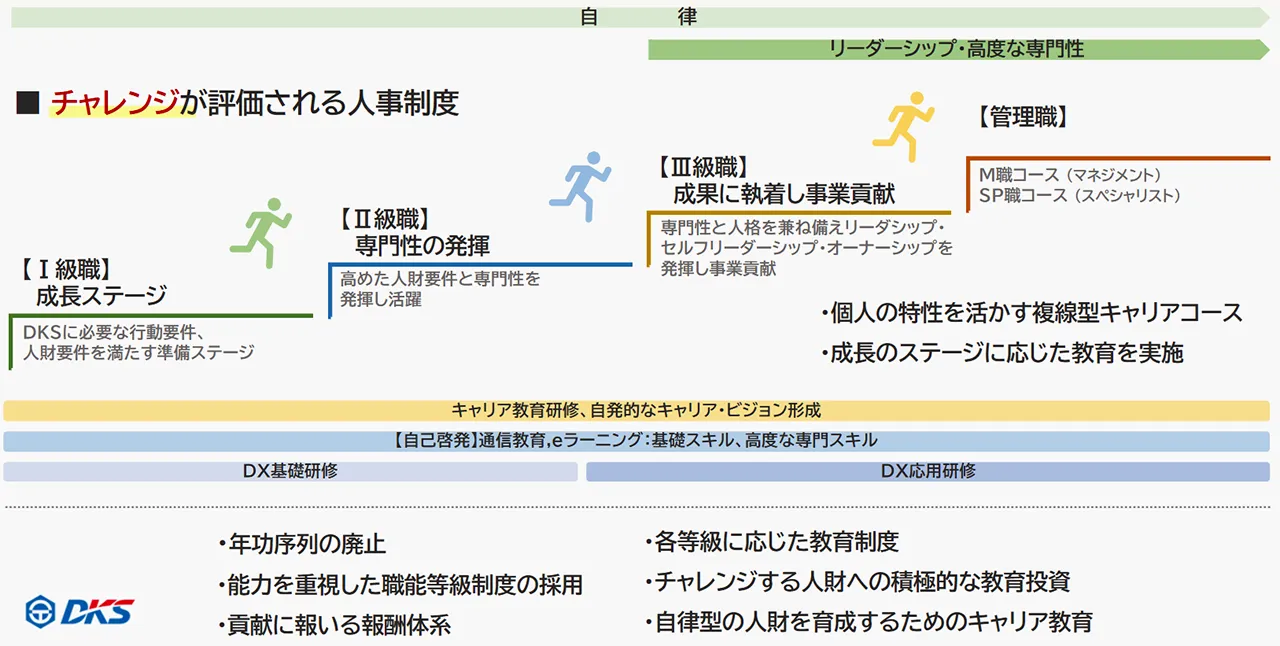Click the 各等級に応じた教育制度 bullet text

coord(771,542)
